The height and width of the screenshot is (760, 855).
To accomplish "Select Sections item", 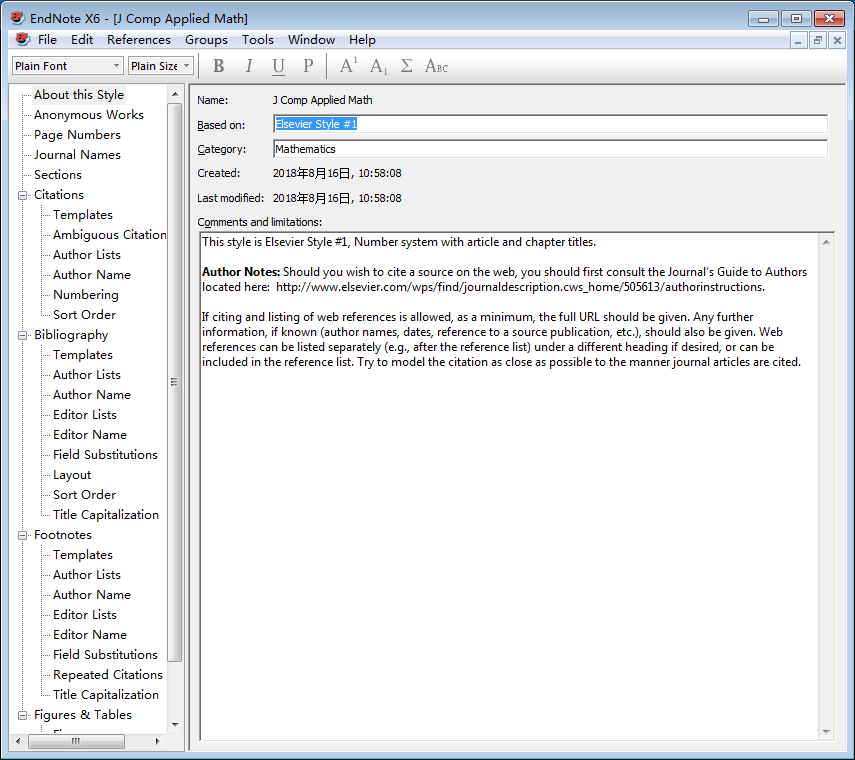I will pos(58,175).
